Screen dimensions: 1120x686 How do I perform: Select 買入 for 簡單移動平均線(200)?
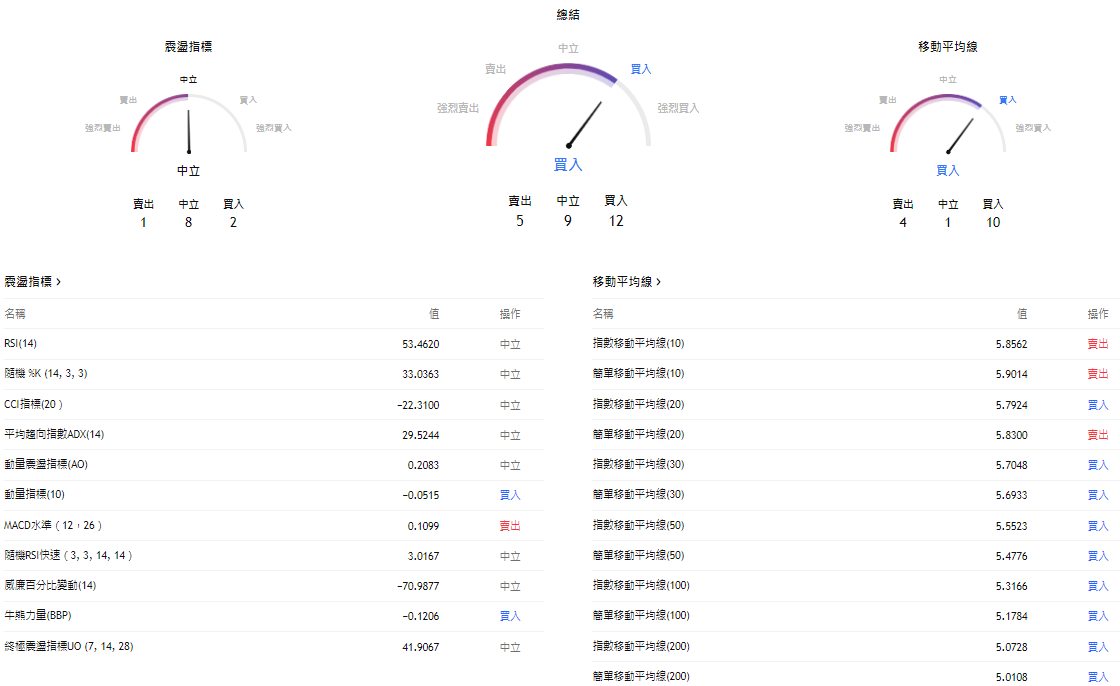point(1099,676)
